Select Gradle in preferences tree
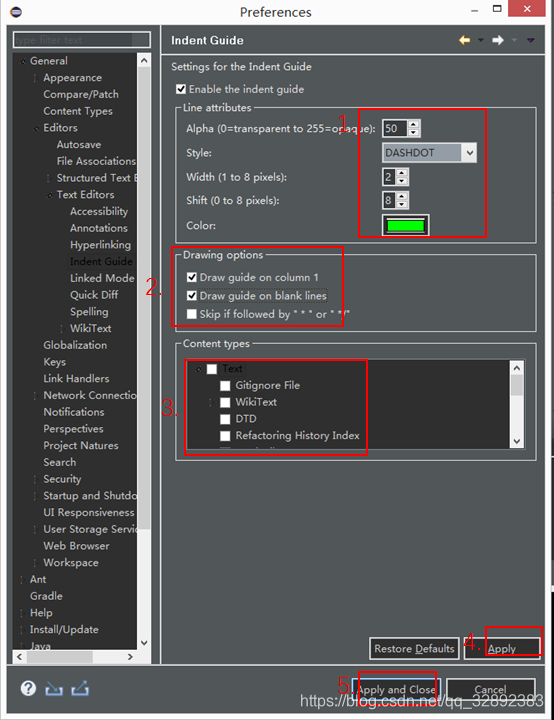The height and width of the screenshot is (720, 554). click(46, 596)
